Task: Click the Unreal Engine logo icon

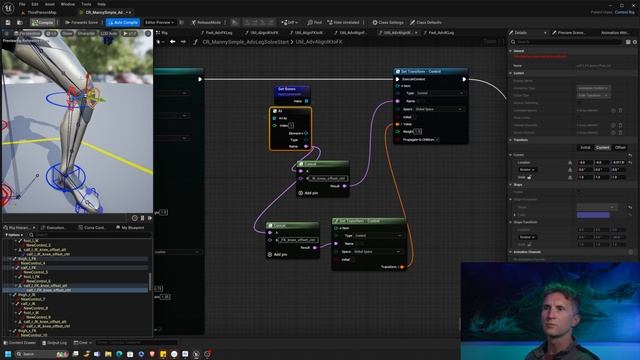Action: click(8, 7)
